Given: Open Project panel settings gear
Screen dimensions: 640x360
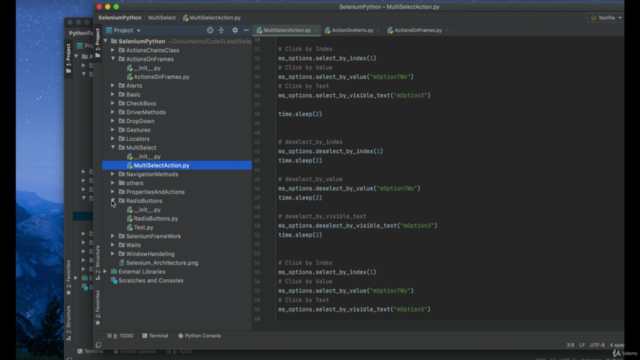Looking at the screenshot, I should click(x=235, y=30).
